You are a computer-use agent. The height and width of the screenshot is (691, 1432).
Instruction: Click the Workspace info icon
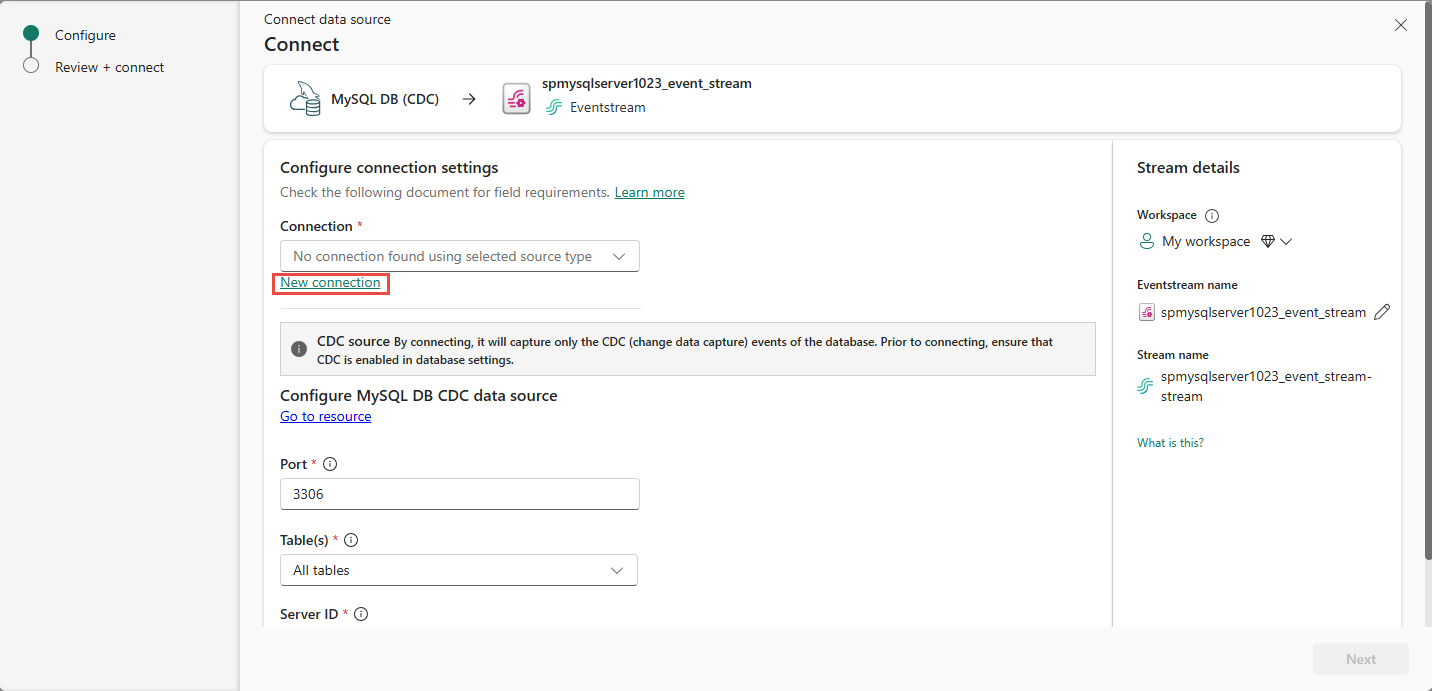pyautogui.click(x=1212, y=215)
